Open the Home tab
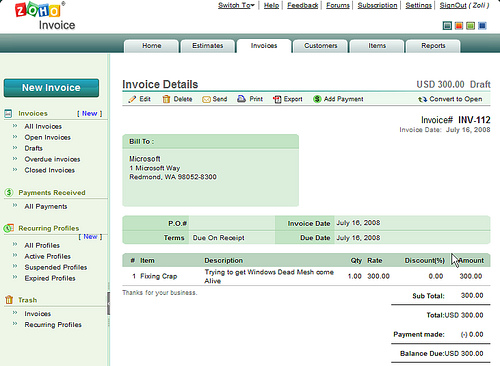Viewport: 500px width, 366px height. 151,46
